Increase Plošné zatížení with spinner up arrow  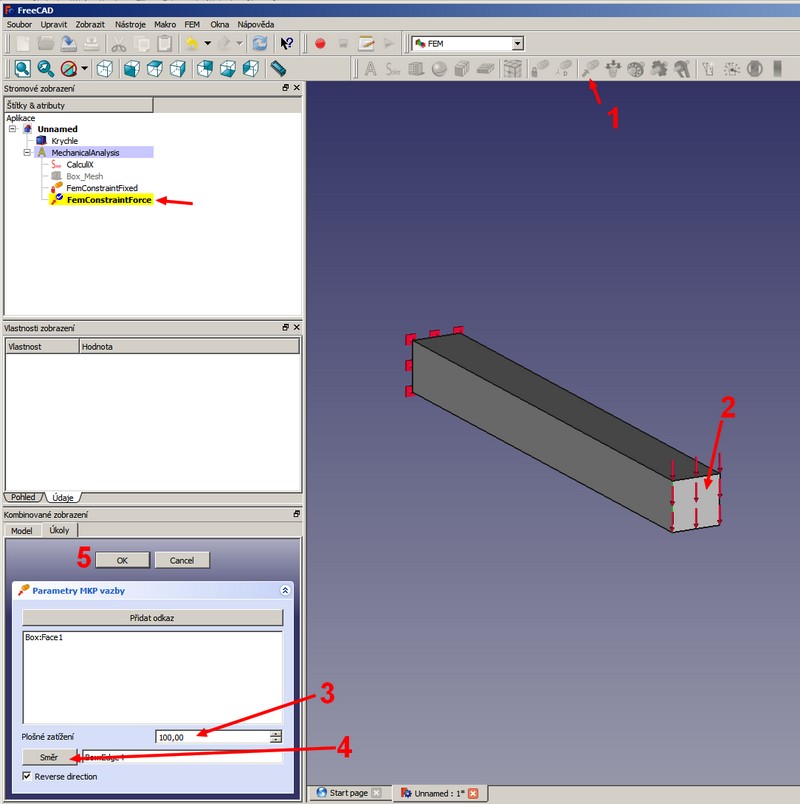[275, 733]
